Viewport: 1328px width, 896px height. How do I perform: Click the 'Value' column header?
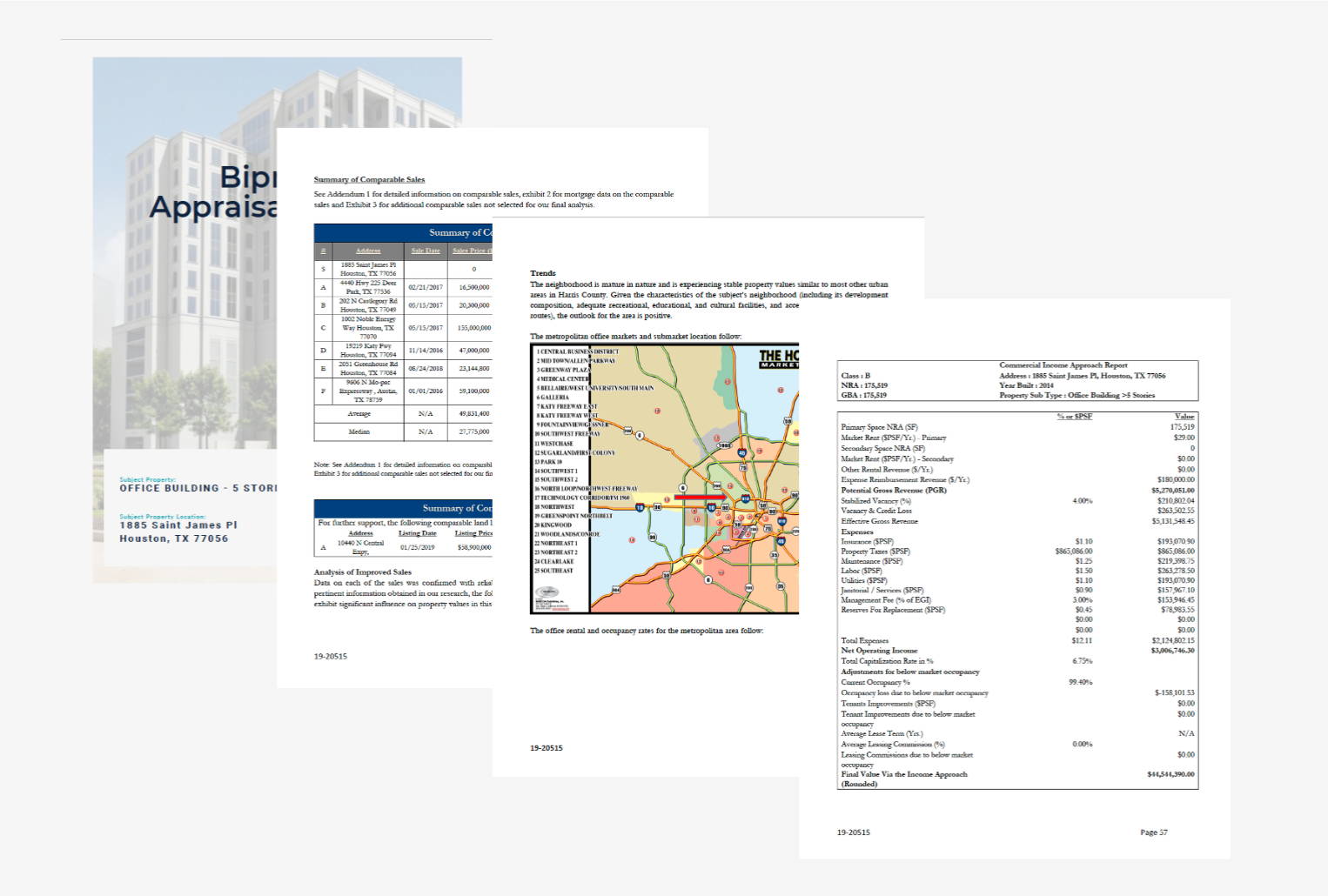pyautogui.click(x=1184, y=417)
